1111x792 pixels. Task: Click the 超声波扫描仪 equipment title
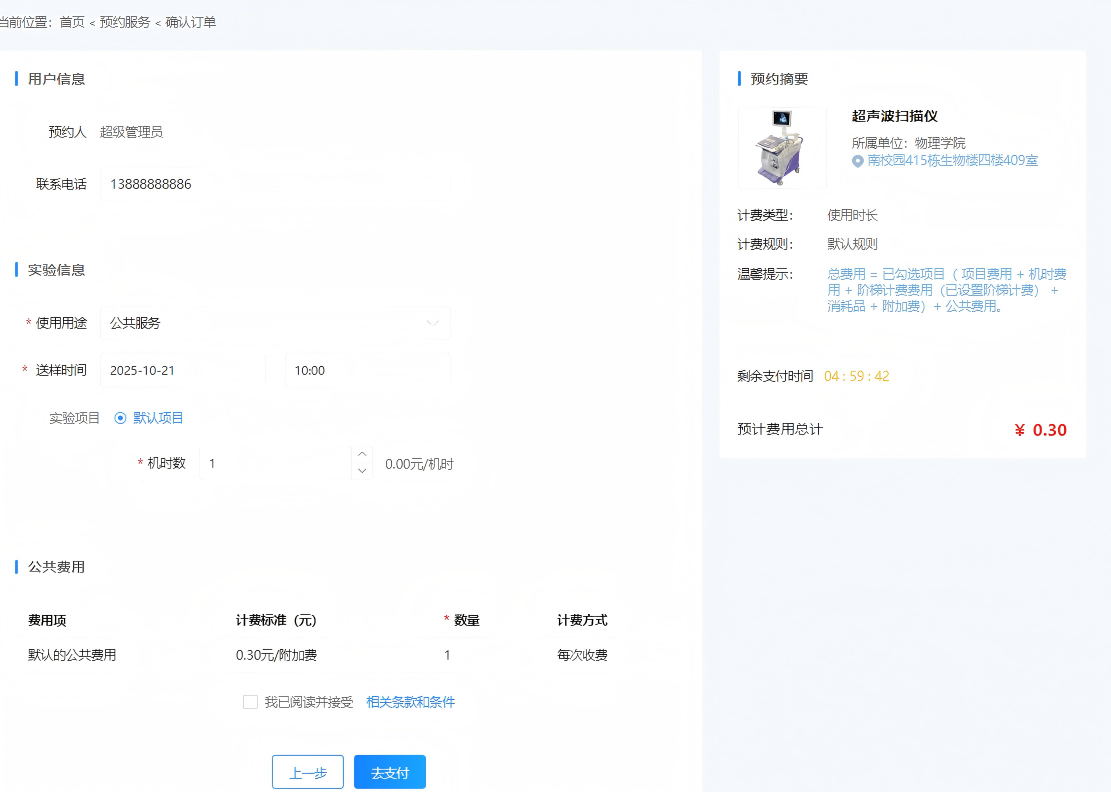(x=894, y=117)
